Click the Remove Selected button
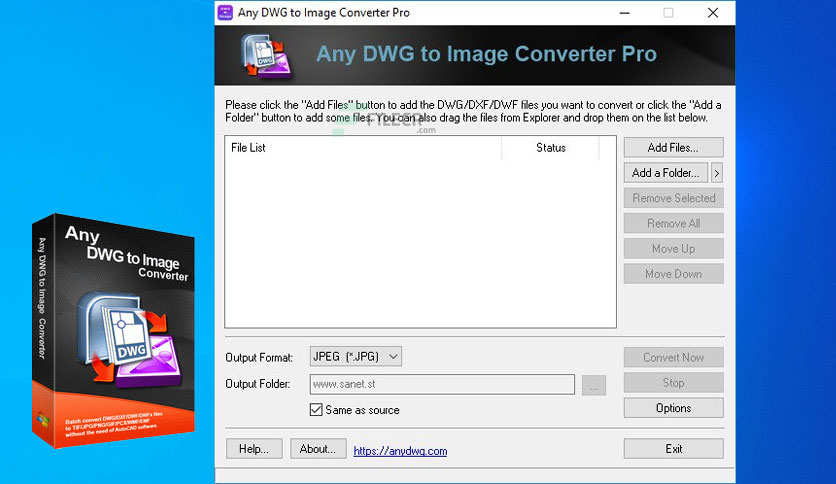The height and width of the screenshot is (484, 836). click(x=673, y=198)
